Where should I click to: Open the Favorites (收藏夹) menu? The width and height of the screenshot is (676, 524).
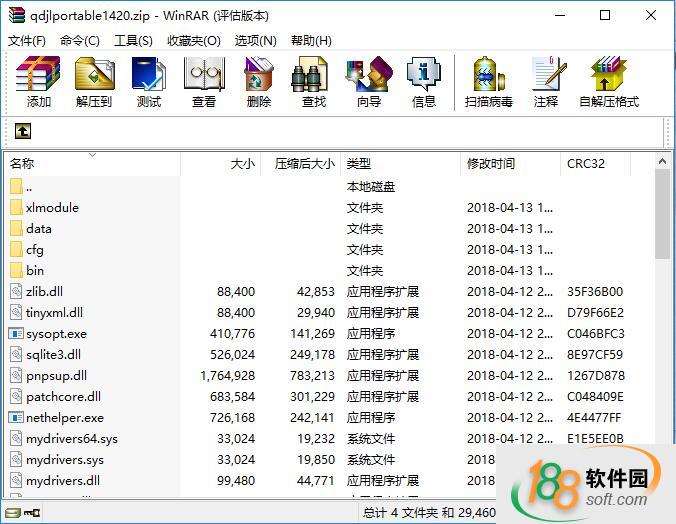193,41
